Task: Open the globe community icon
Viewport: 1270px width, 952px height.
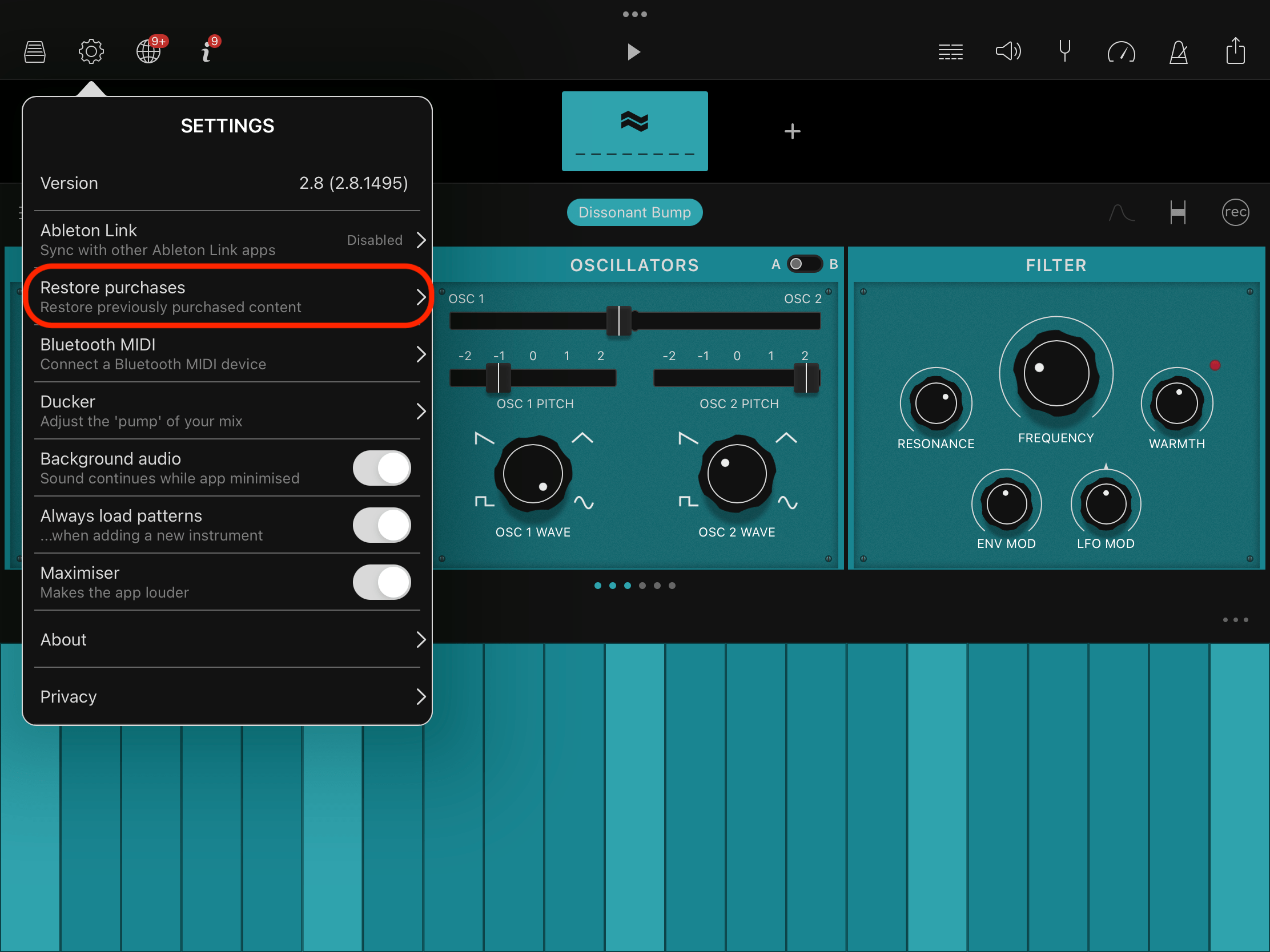Action: 148,52
